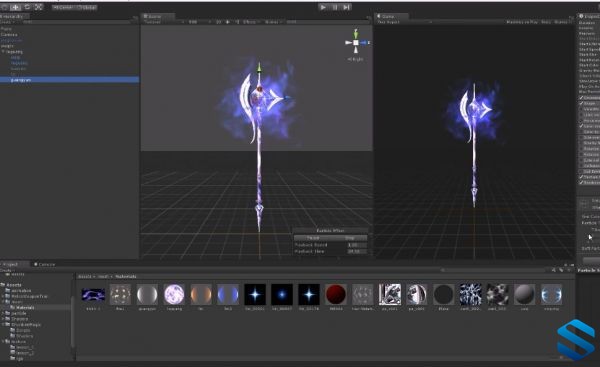
Task: Select the Rotate tool in the toolbar
Action: (x=27, y=7)
